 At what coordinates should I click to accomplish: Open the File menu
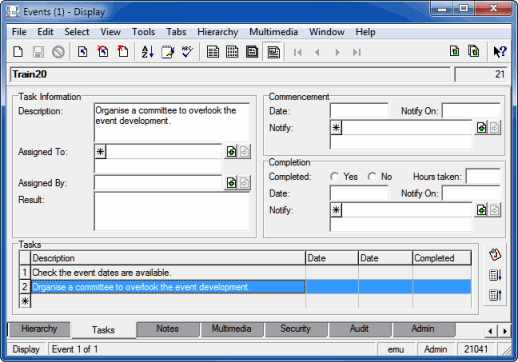[x=19, y=32]
